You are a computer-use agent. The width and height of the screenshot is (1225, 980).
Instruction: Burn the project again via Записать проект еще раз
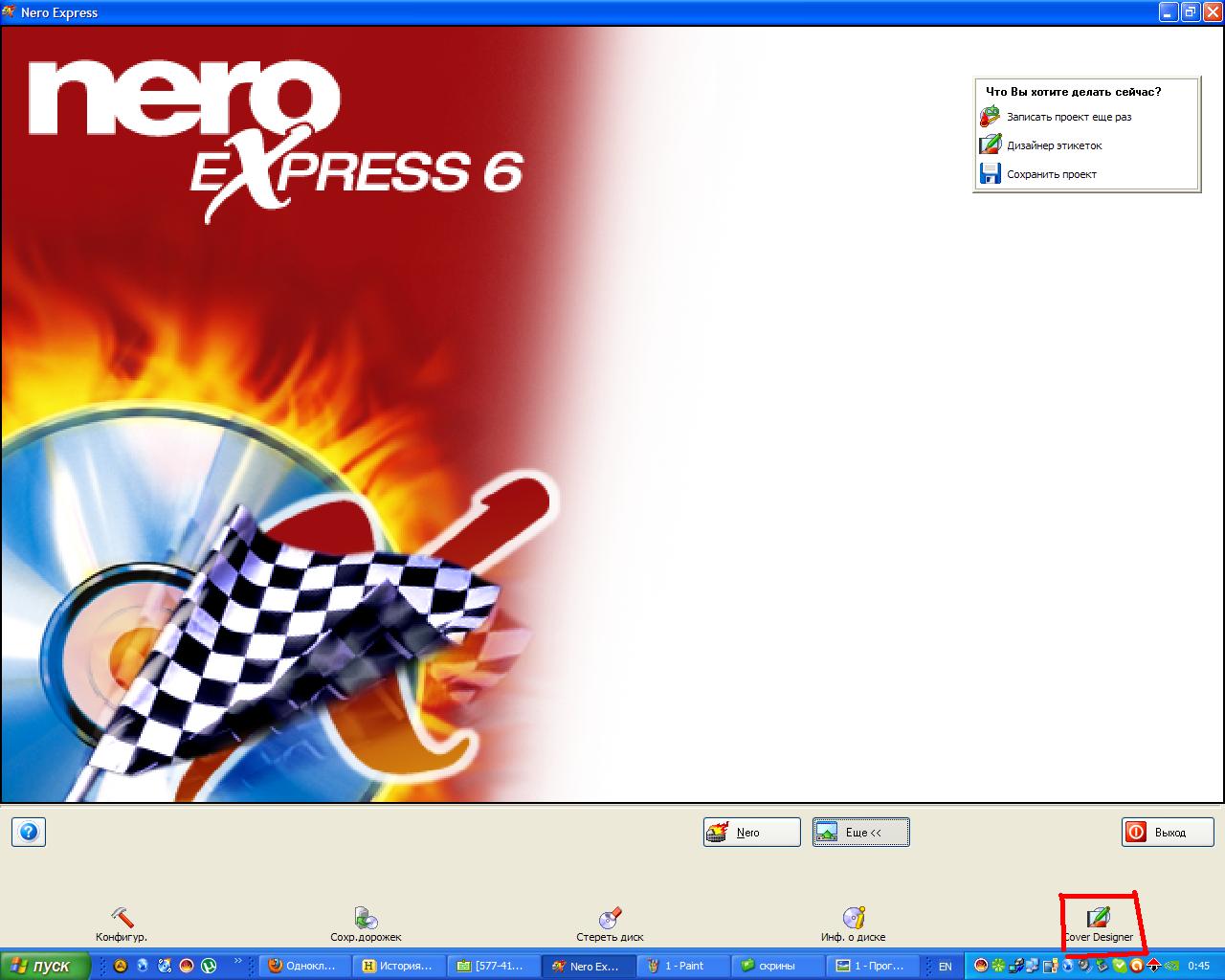[x=1069, y=117]
